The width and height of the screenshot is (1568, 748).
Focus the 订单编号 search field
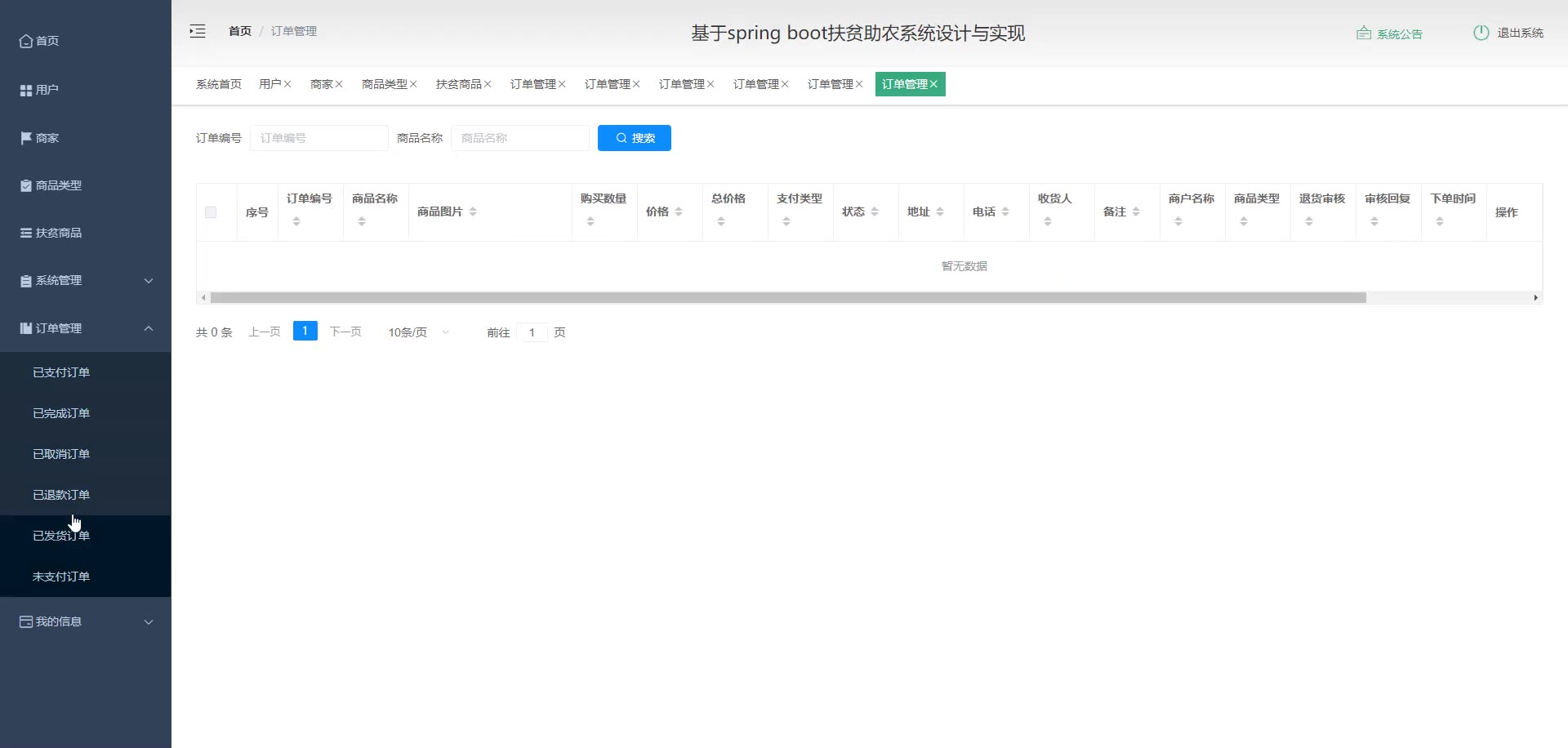319,138
